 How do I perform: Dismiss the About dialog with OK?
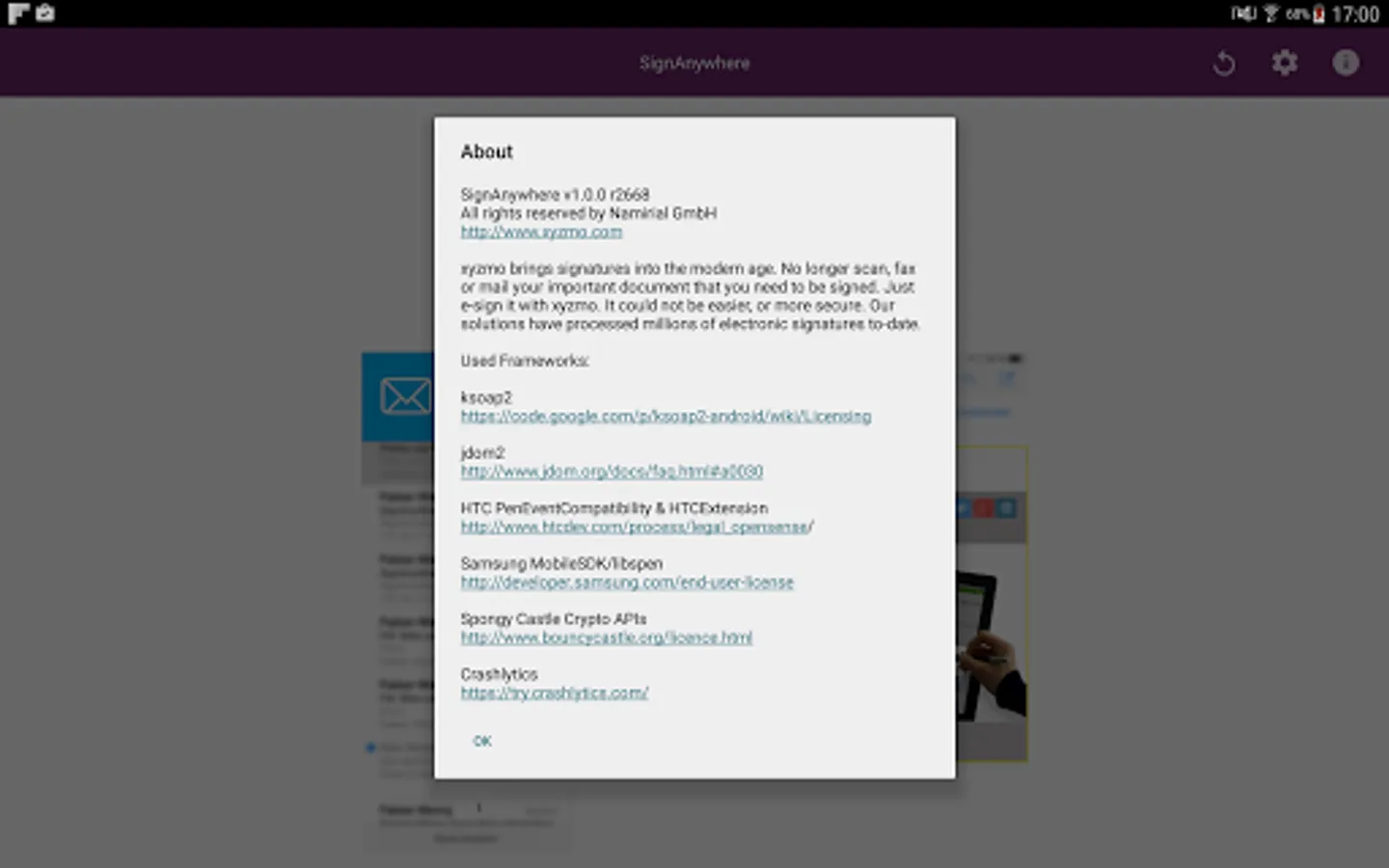[482, 741]
